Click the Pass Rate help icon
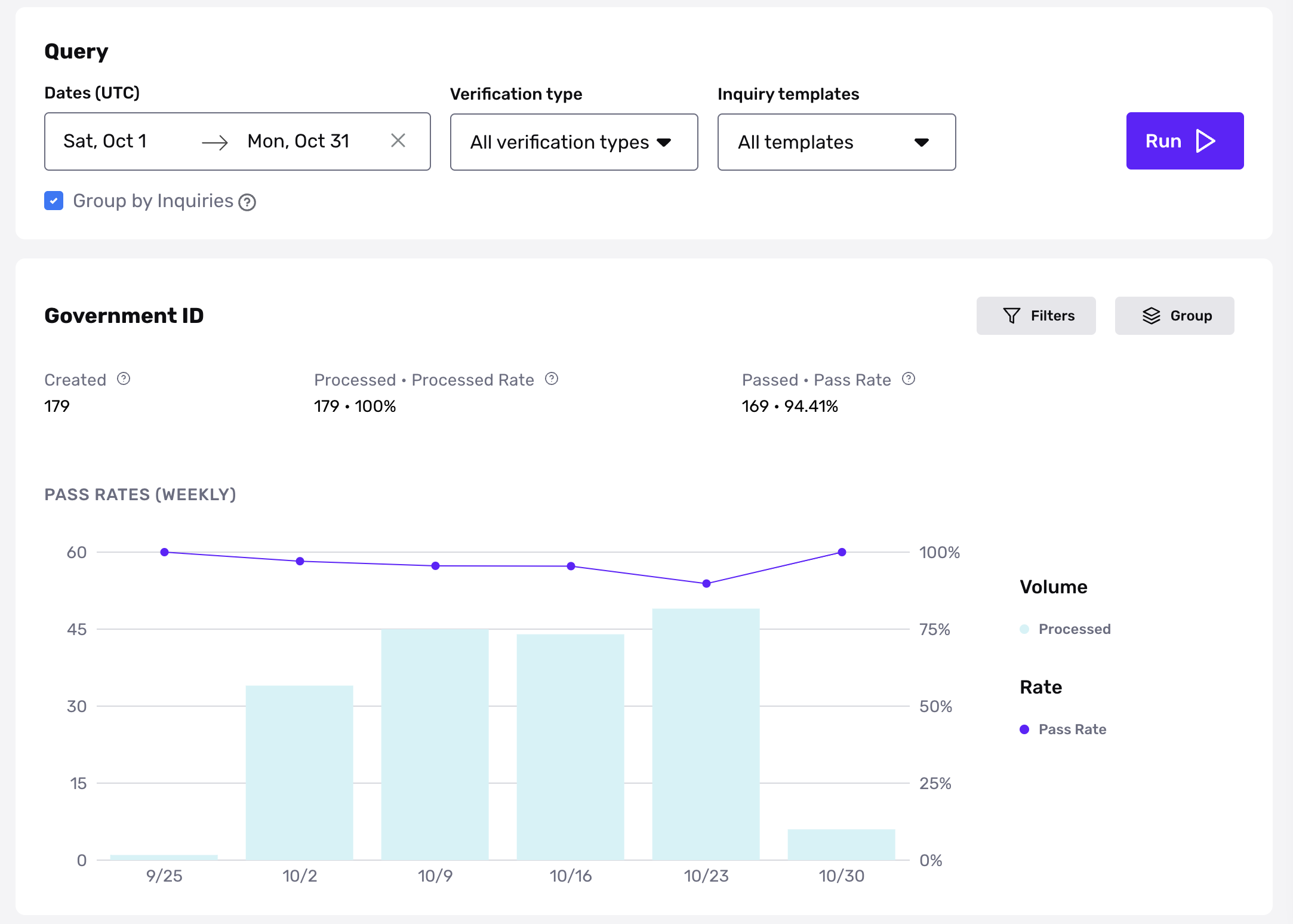Viewport: 1293px width, 924px height. (x=909, y=379)
